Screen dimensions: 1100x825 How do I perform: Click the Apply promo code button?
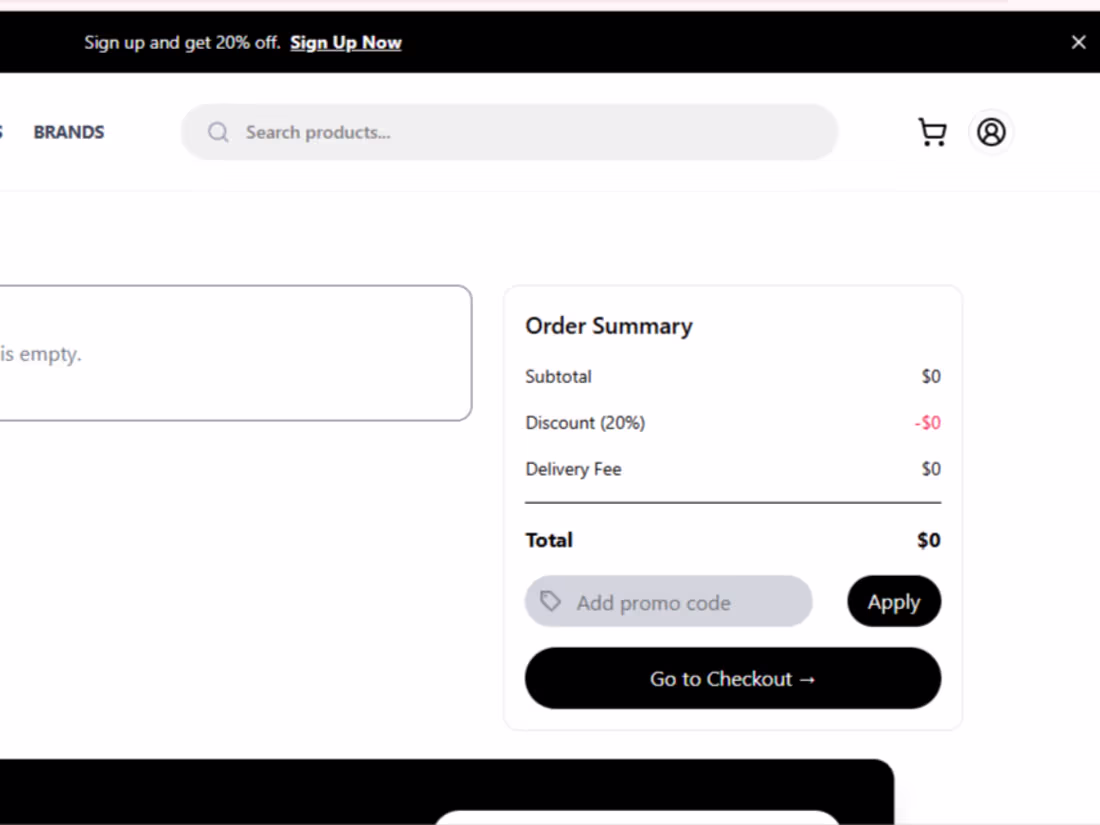894,601
